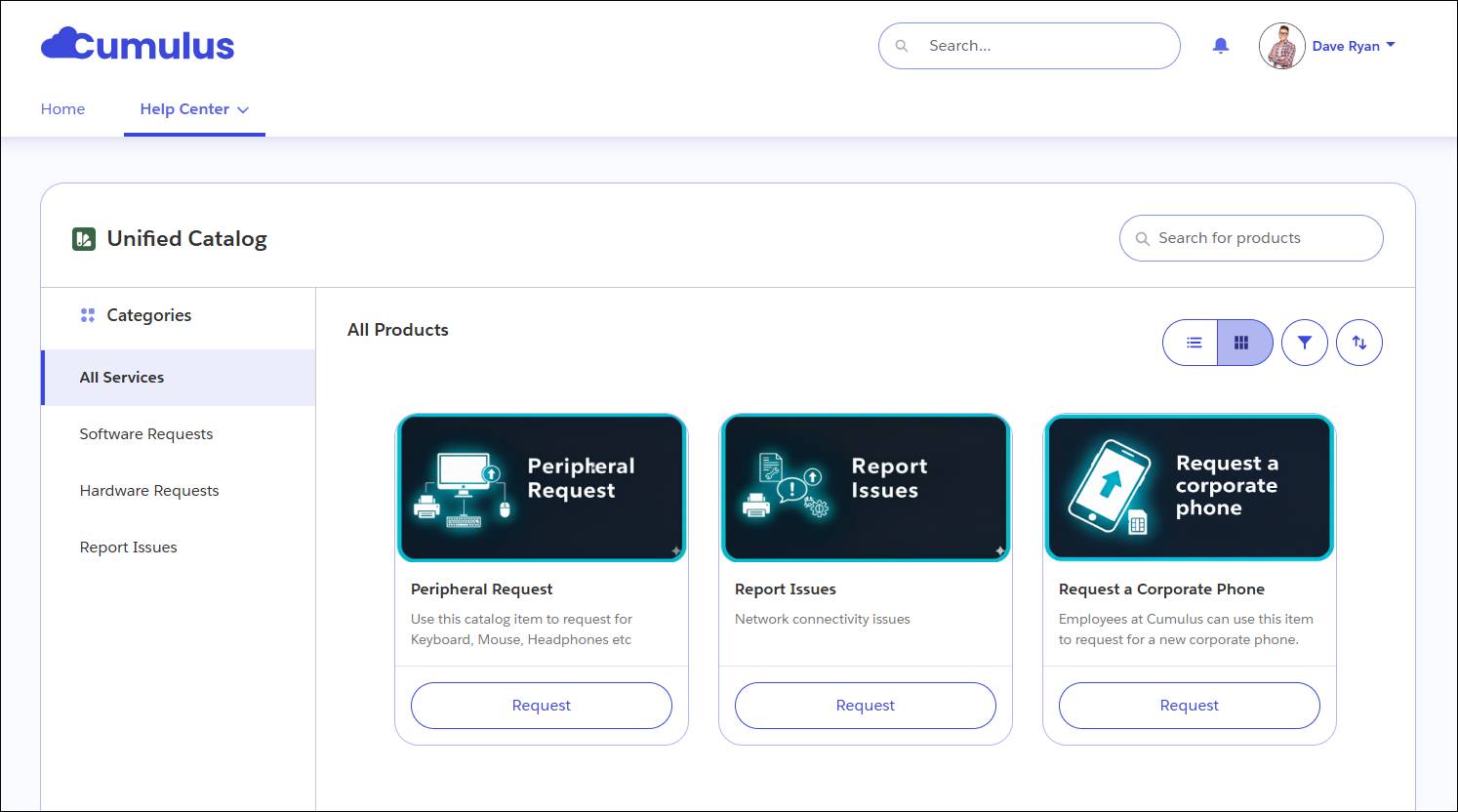Click the Unified Catalog green icon
1458x812 pixels.
tap(84, 239)
